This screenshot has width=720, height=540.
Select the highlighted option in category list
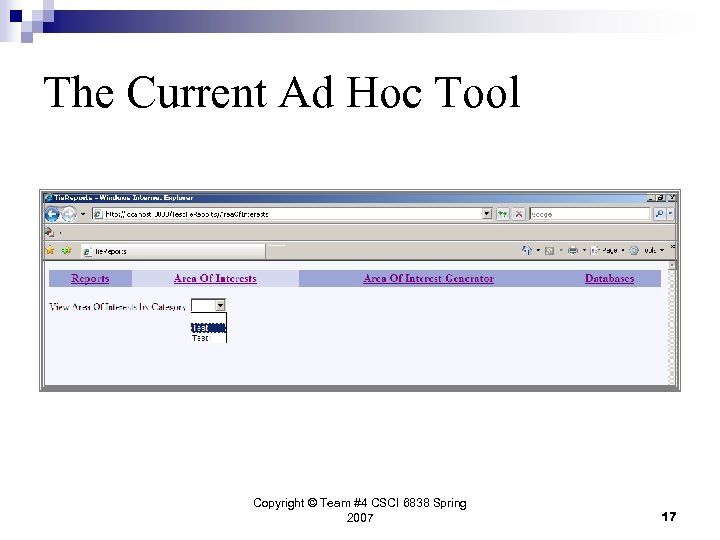[x=208, y=328]
